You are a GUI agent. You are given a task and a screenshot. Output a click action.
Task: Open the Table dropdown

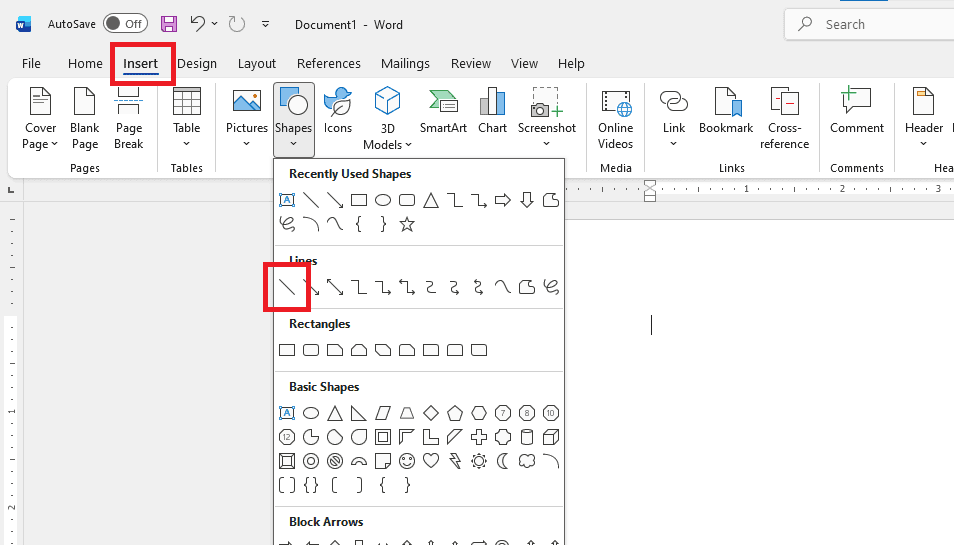[x=187, y=119]
